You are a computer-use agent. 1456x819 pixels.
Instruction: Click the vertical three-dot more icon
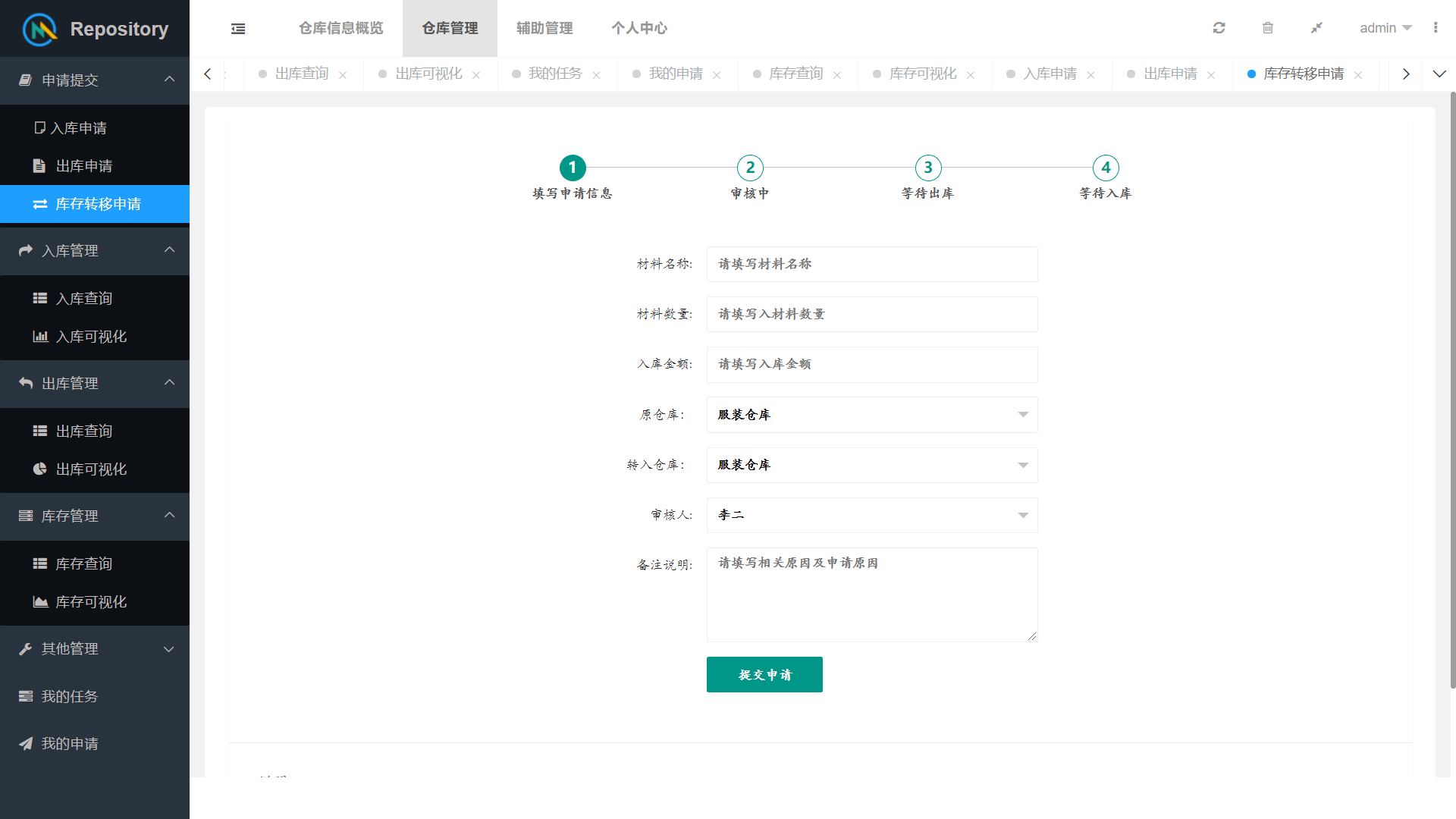click(x=1436, y=28)
